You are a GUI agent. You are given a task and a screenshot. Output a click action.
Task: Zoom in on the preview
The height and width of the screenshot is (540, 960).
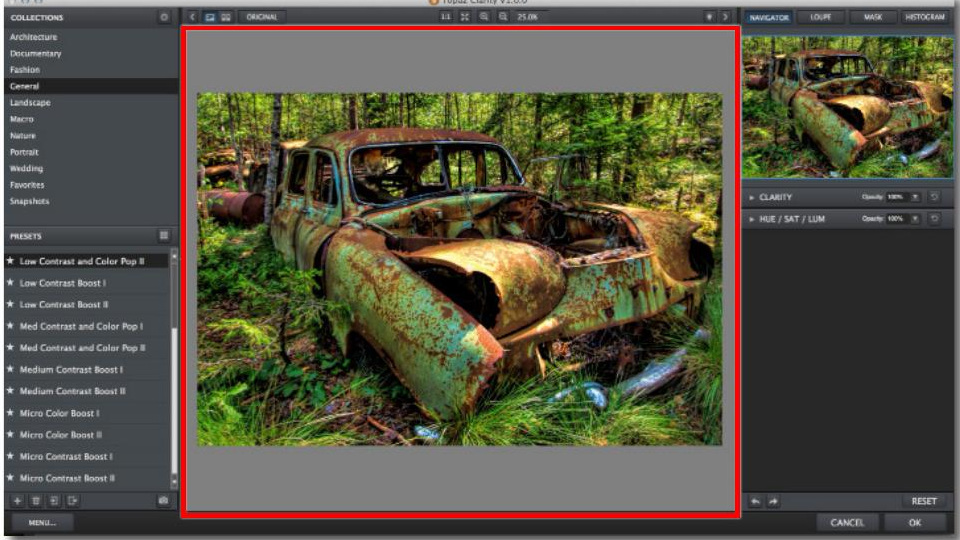[x=484, y=17]
